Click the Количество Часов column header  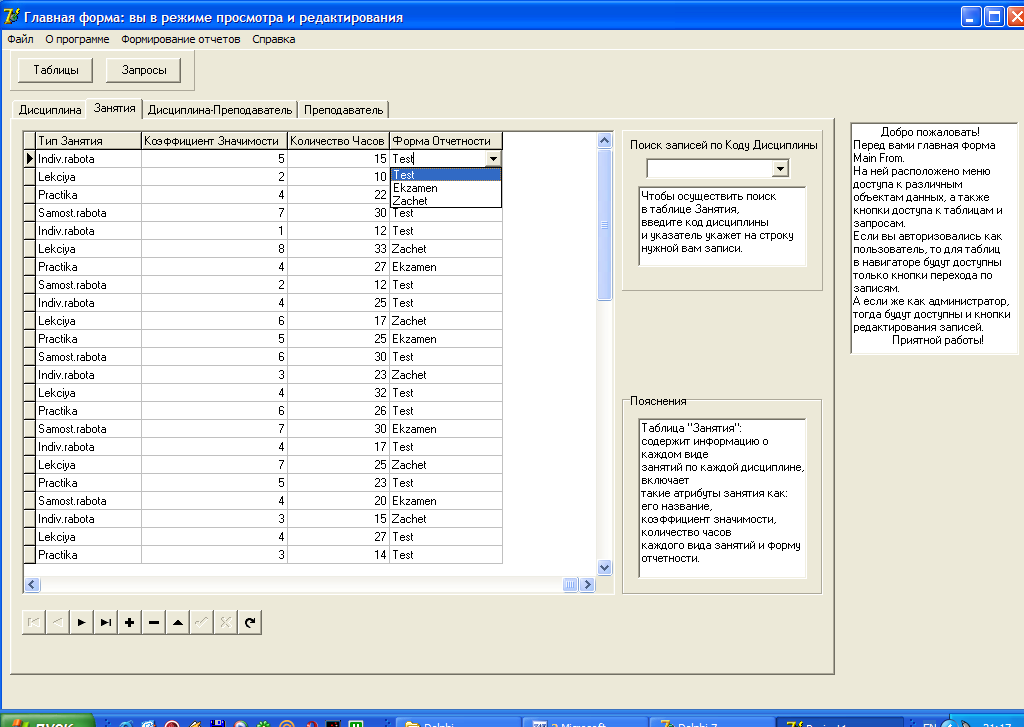(x=338, y=141)
